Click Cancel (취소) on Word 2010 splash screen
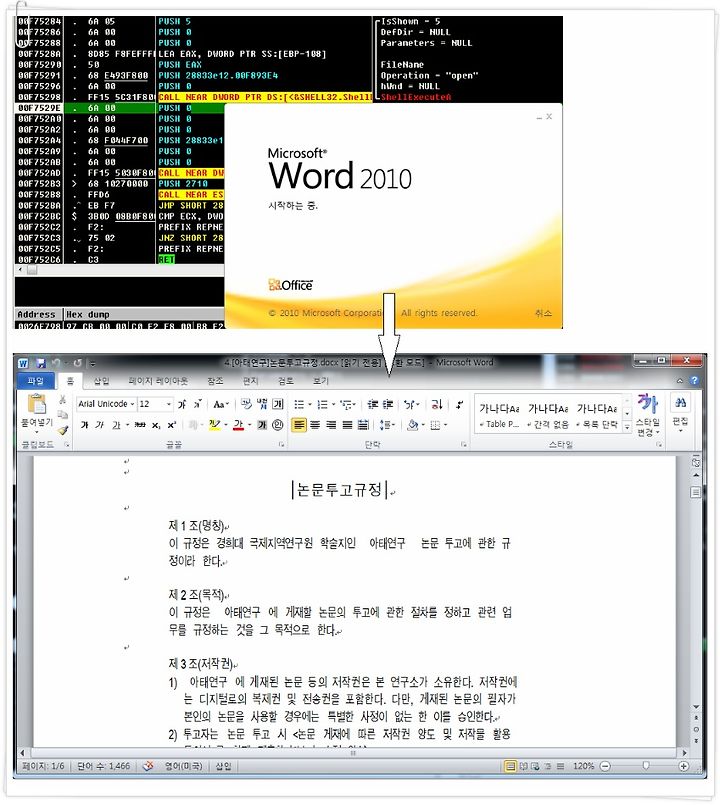Screen dimensions: 720x805 [543, 313]
